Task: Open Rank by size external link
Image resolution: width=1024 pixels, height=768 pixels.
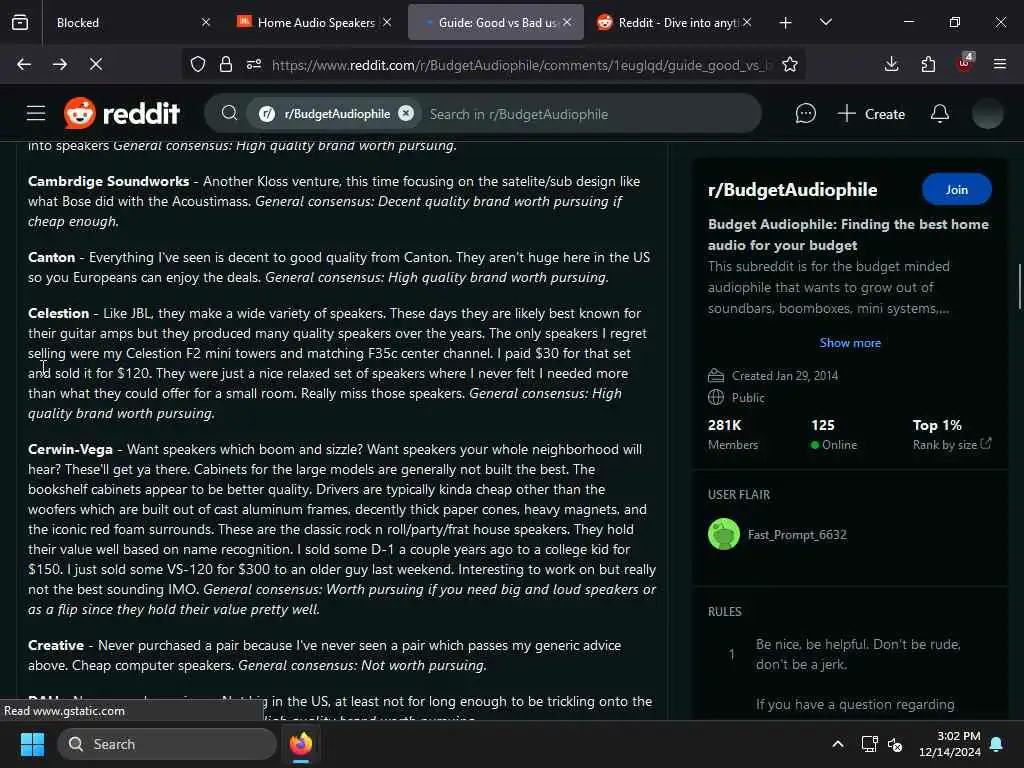Action: (952, 445)
